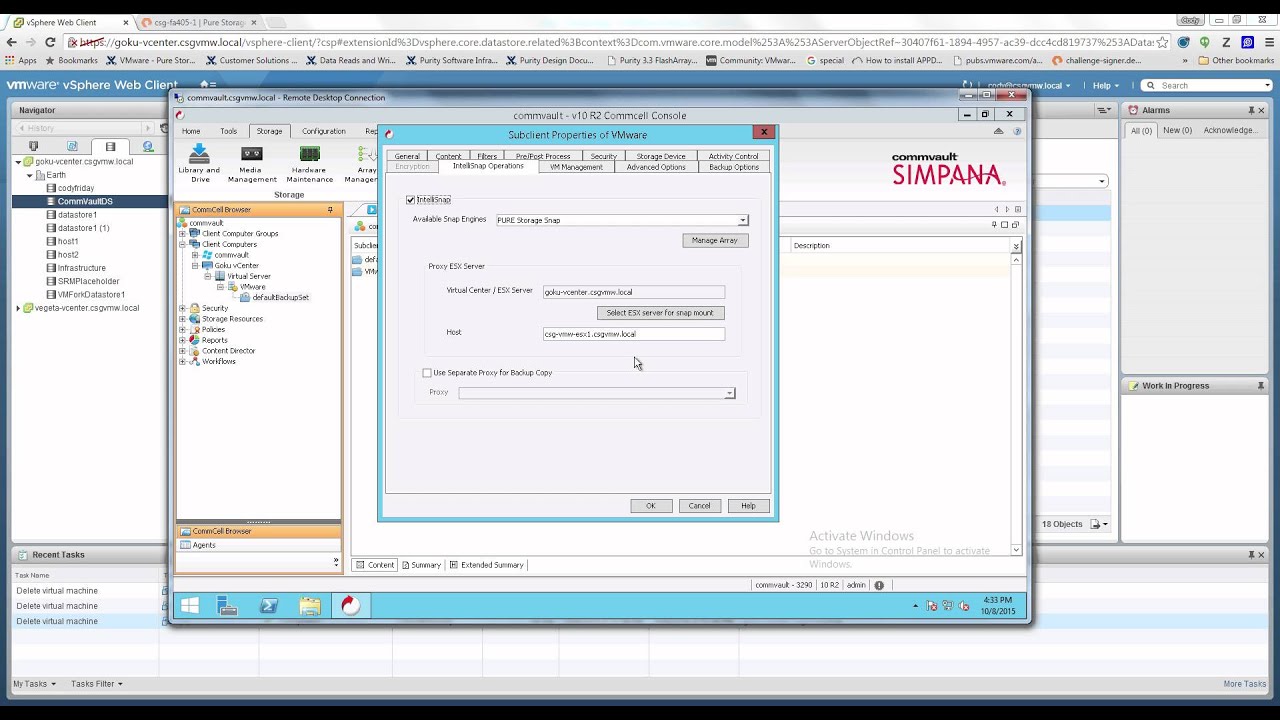
Task: Open the Advanced Options tab
Action: (x=656, y=167)
